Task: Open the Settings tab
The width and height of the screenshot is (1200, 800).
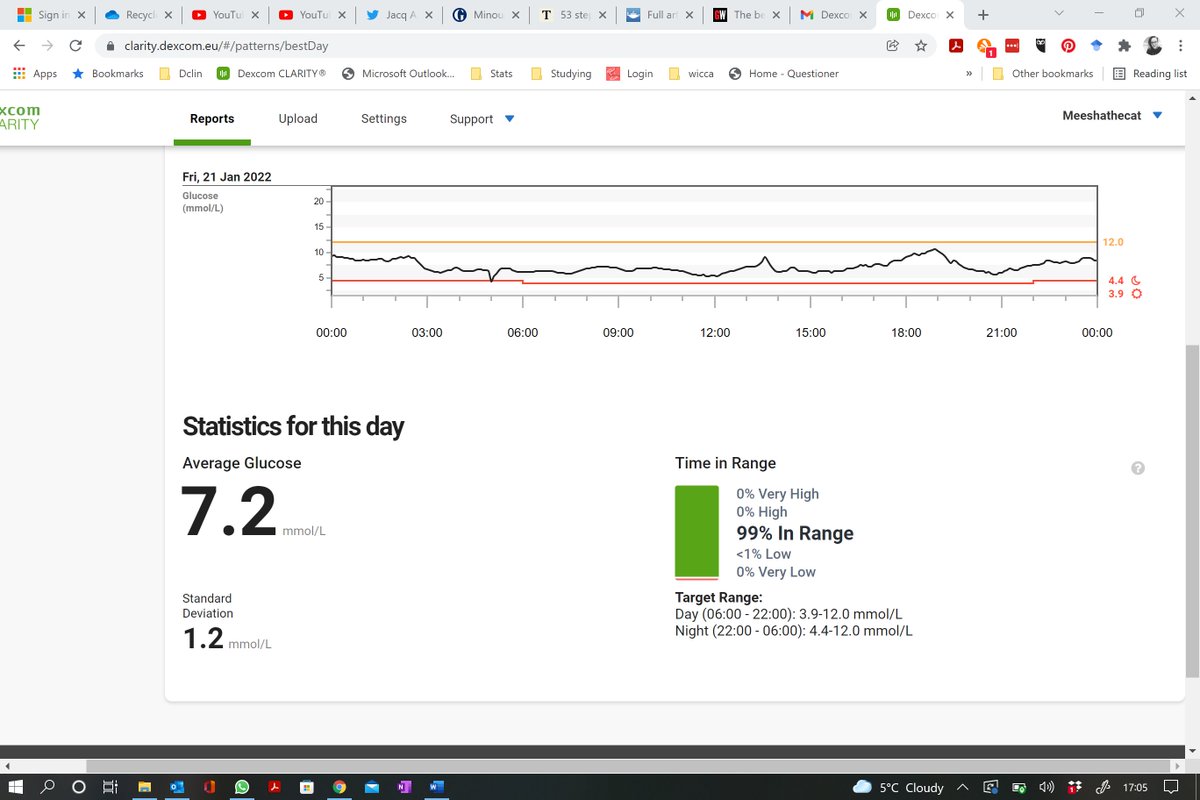Action: pos(383,118)
